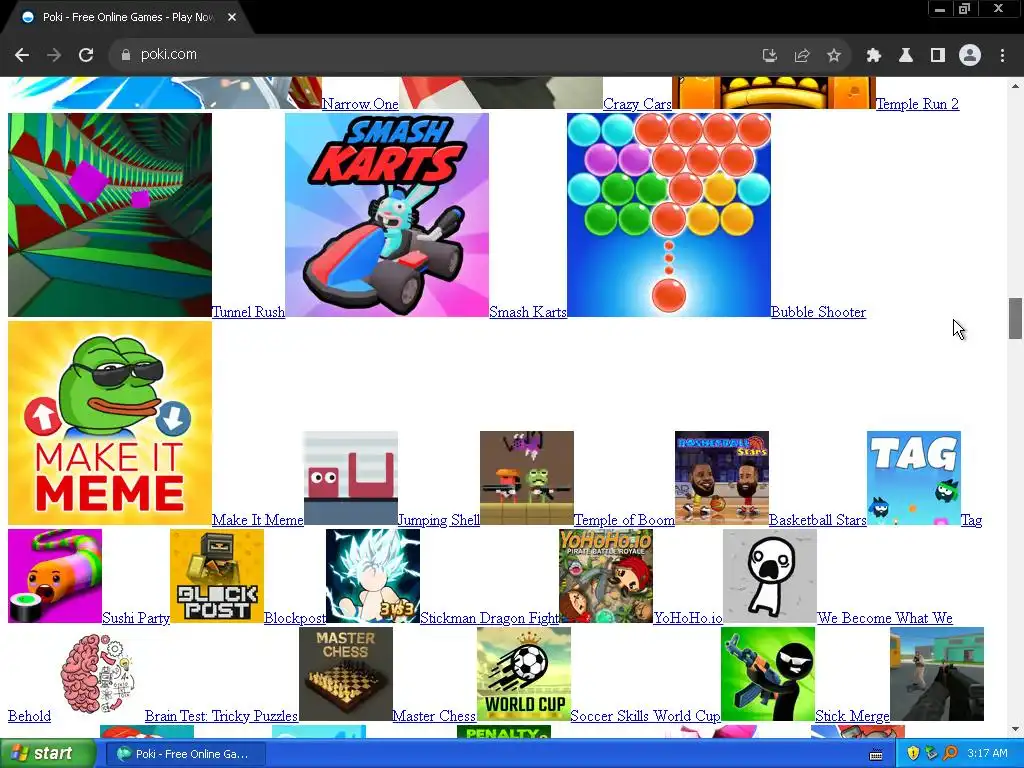Follow the Jumping Shell text link
Image resolution: width=1024 pixels, height=768 pixels.
(439, 520)
